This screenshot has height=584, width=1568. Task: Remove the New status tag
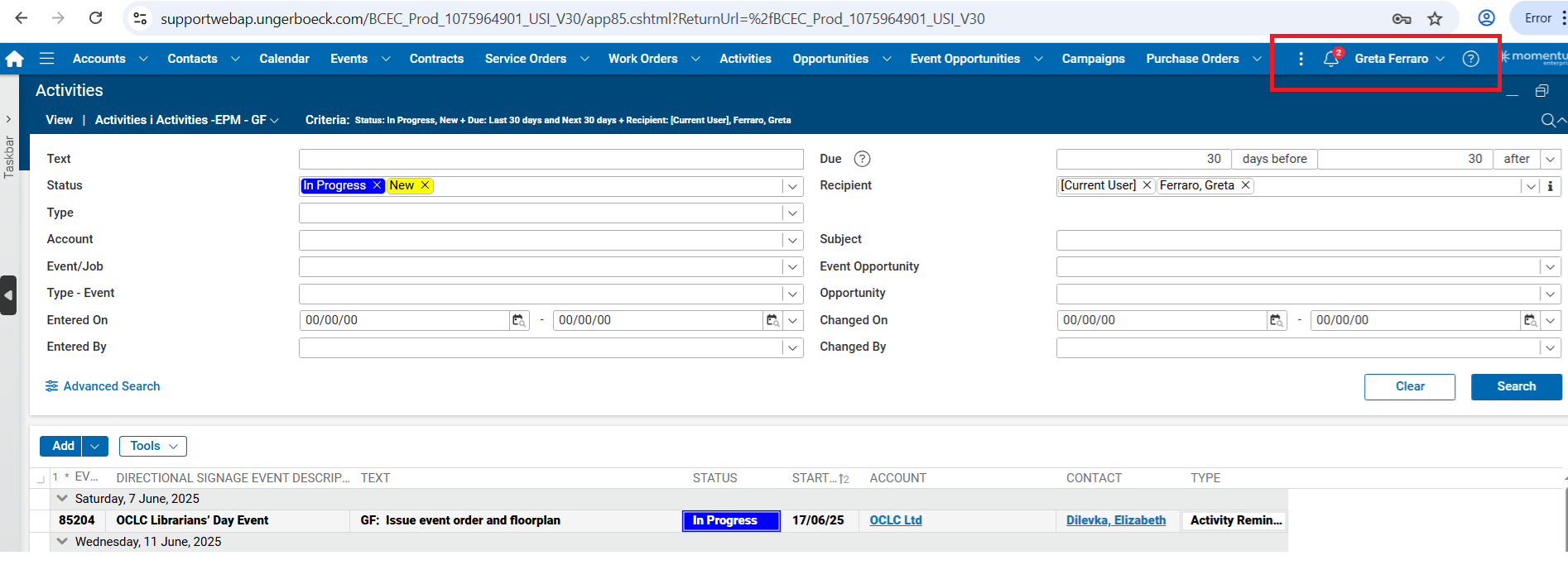(x=425, y=185)
